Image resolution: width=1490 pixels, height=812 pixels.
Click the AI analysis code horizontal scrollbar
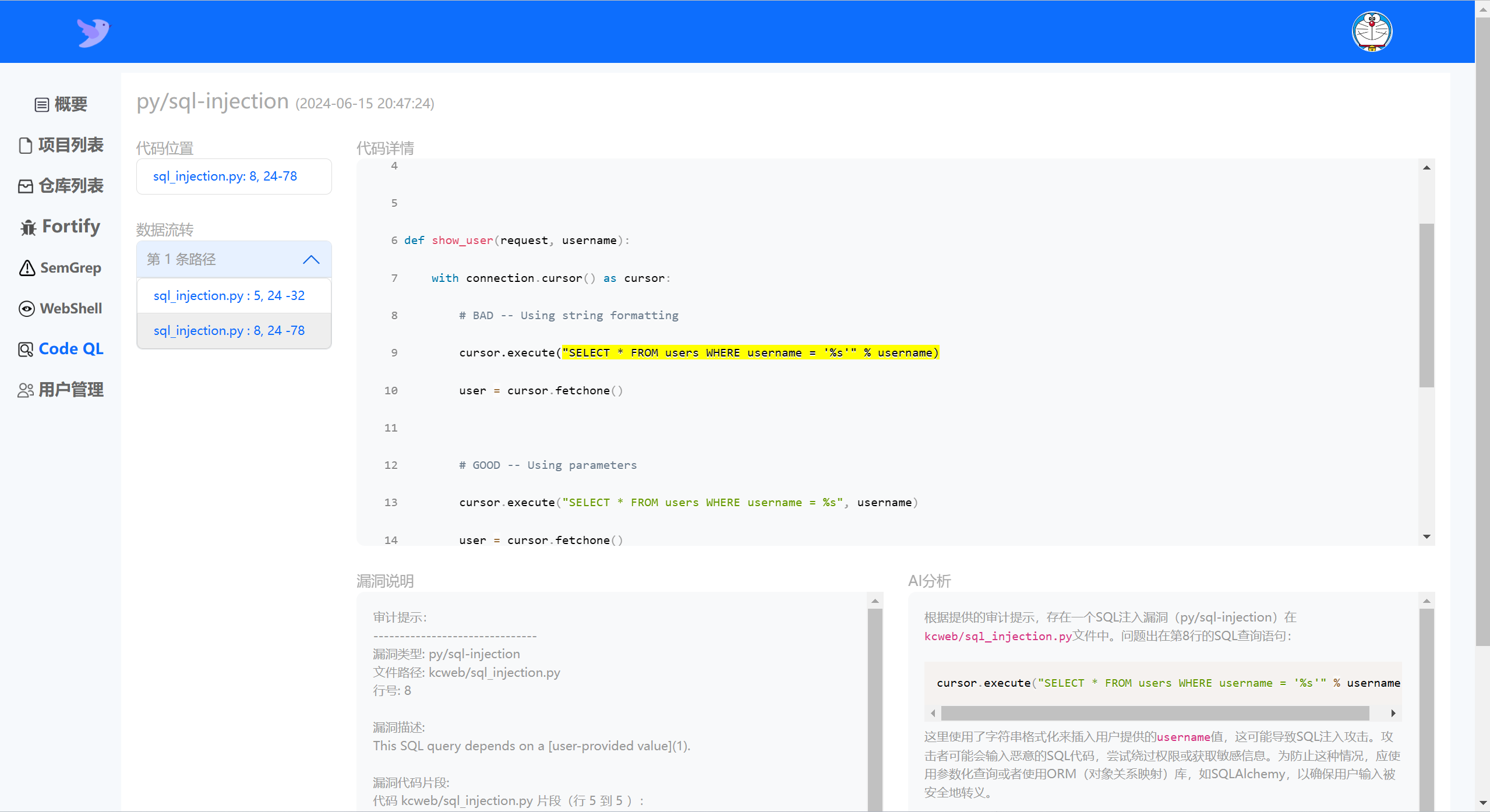coord(1154,714)
